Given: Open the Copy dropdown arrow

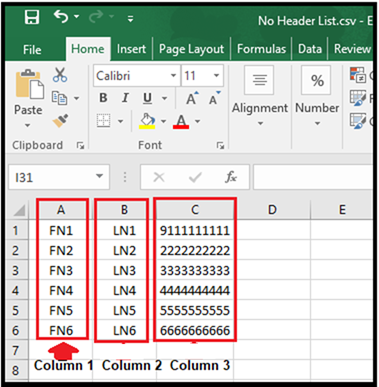Looking at the screenshot, I should 77,98.
